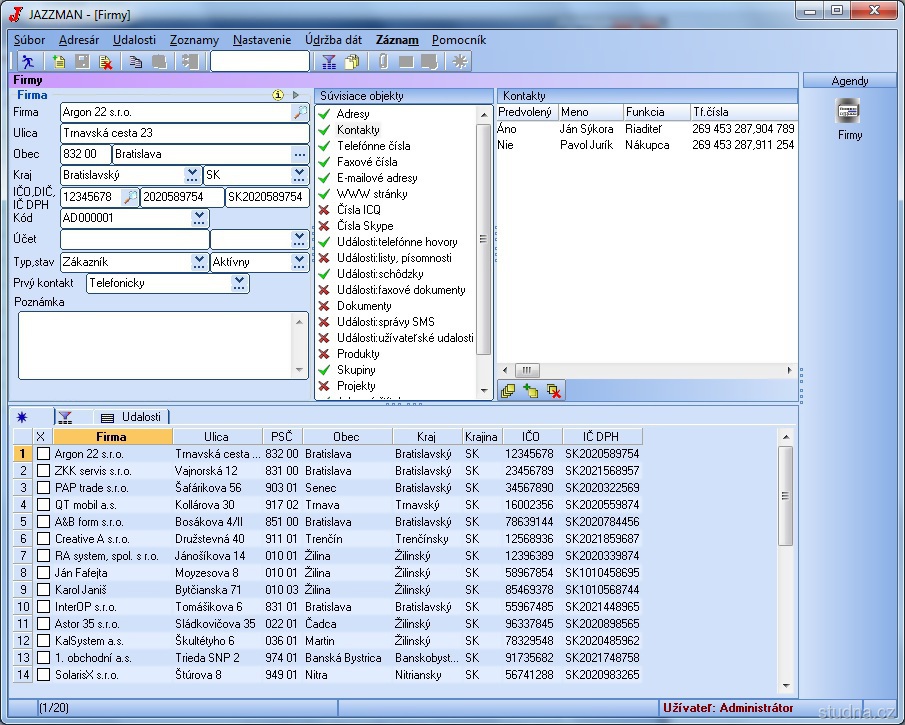
Task: Click the running man toolbar icon
Action: tap(27, 62)
